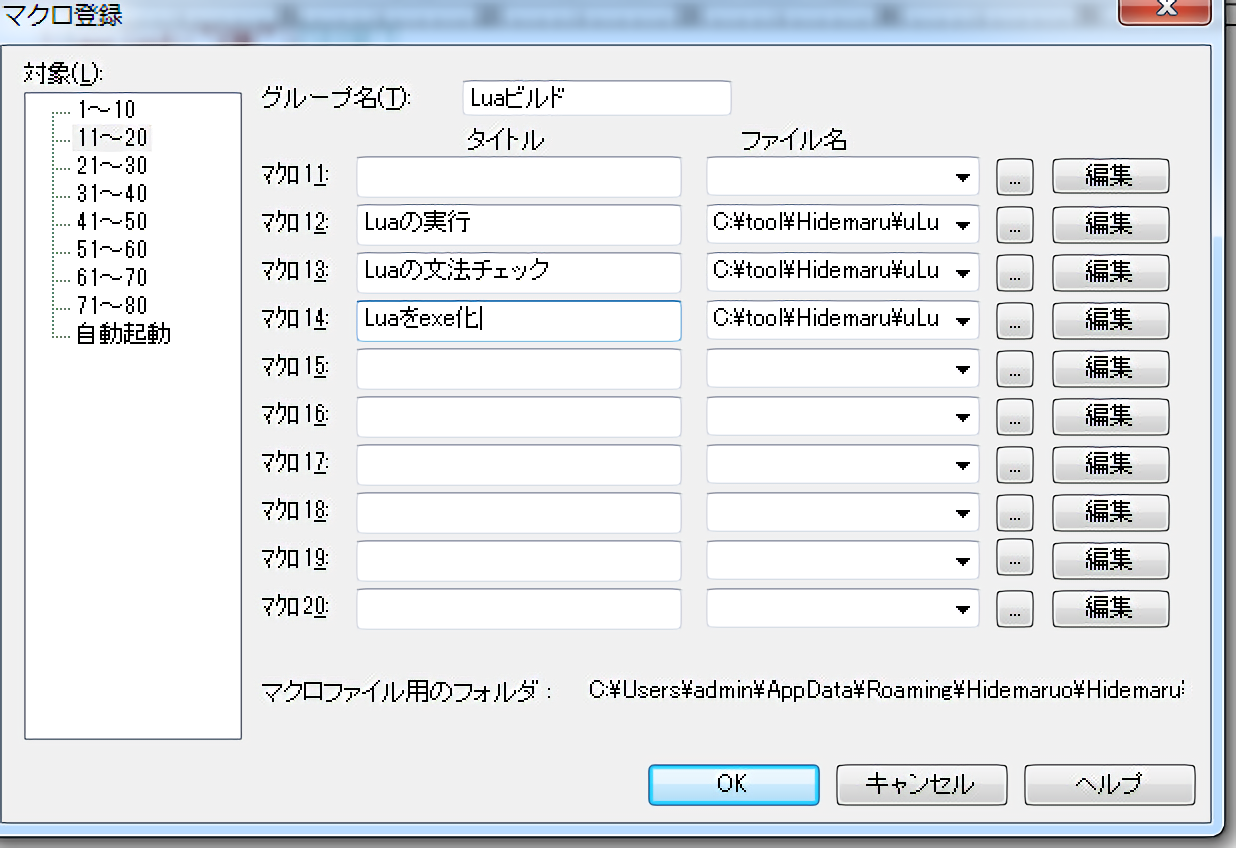This screenshot has width=1236, height=848.
Task: Click browse button for Macro 12
Action: pos(1014,225)
